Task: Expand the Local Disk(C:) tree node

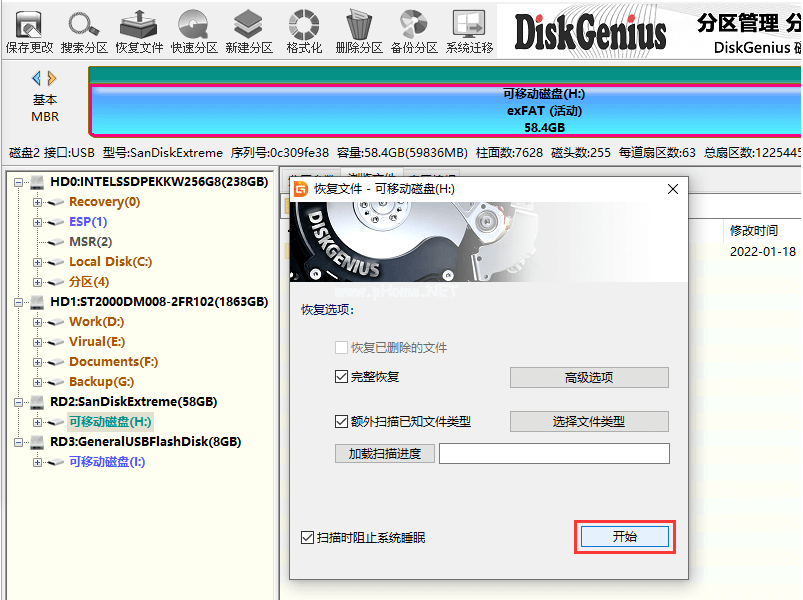Action: point(38,262)
